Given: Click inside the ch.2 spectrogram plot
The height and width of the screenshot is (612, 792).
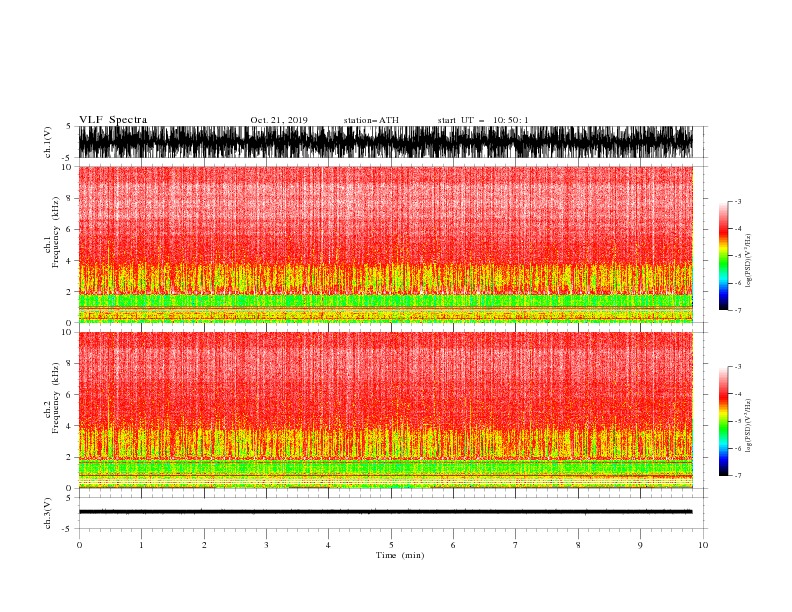Looking at the screenshot, I should [385, 410].
